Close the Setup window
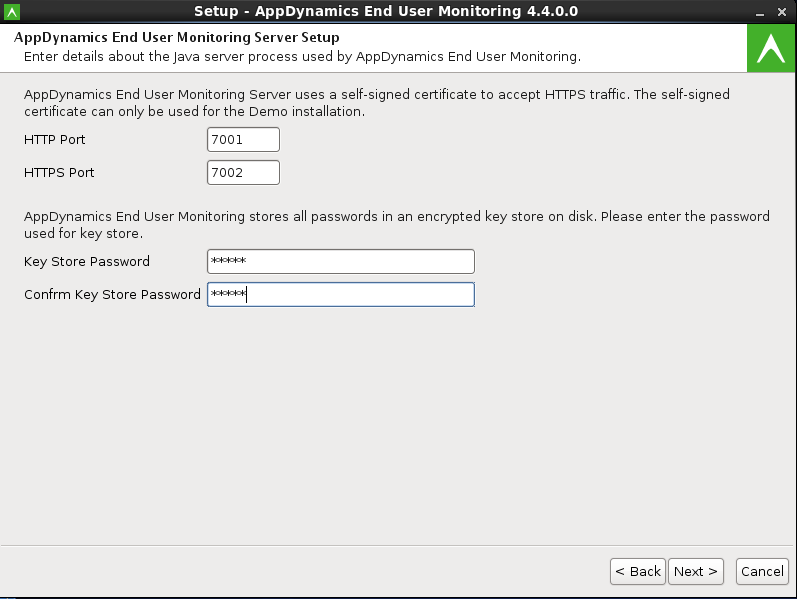Screen dimensions: 797x599 pyautogui.click(x=782, y=12)
